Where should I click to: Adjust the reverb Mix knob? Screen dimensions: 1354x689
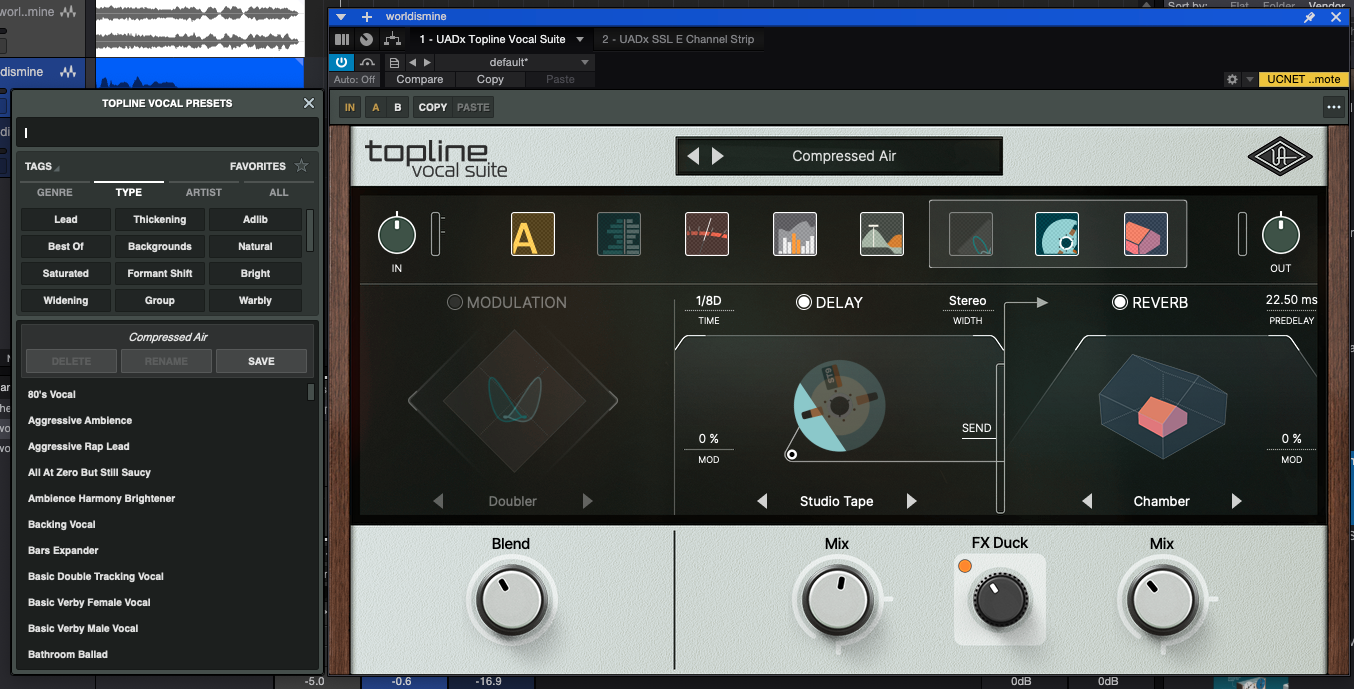click(x=1162, y=601)
